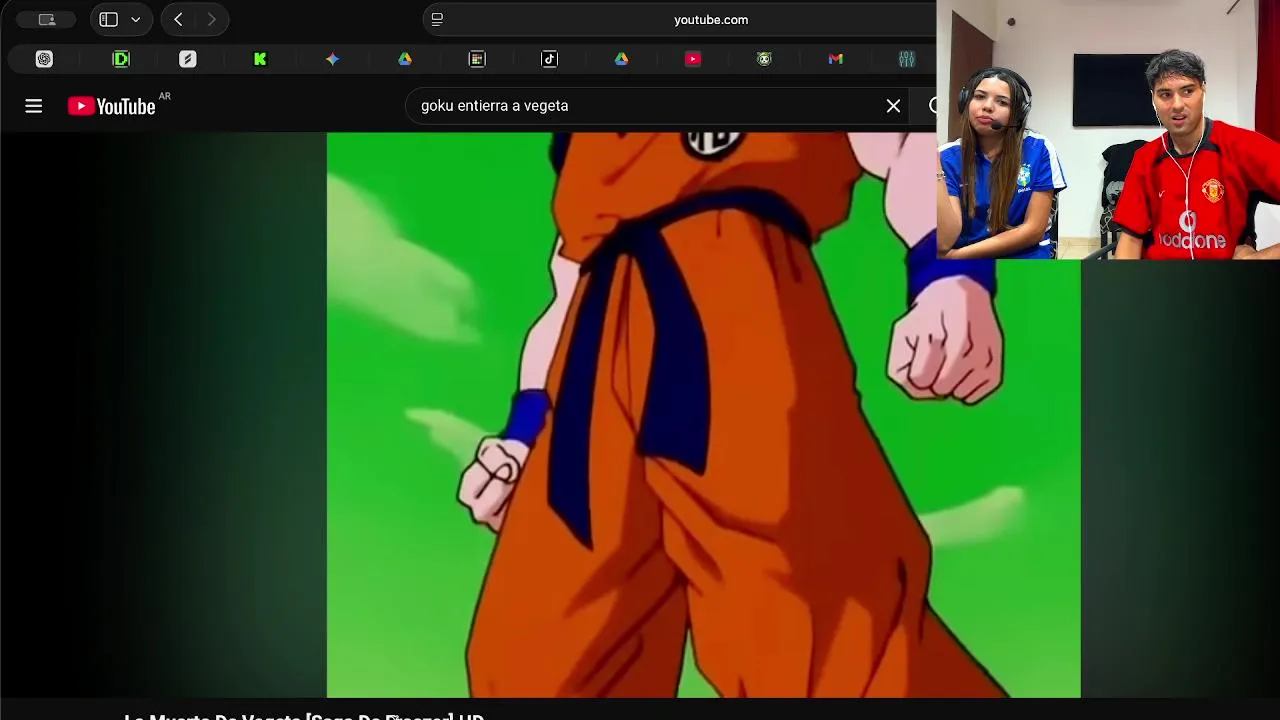The width and height of the screenshot is (1280, 720).
Task: Open the red YouTube favorite tab
Action: coord(693,59)
